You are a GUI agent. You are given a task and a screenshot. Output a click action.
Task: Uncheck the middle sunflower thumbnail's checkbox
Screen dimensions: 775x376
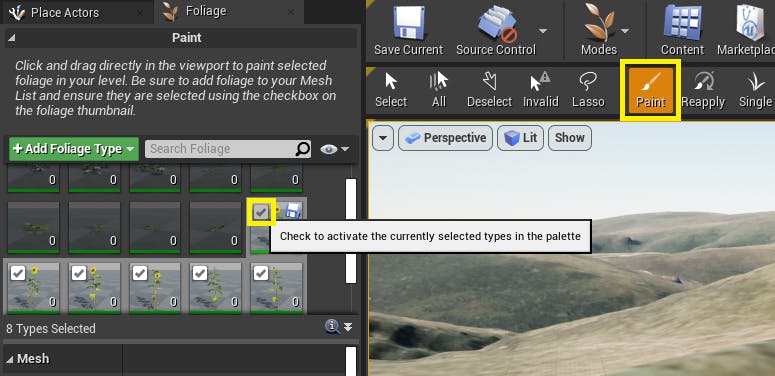[x=140, y=273]
